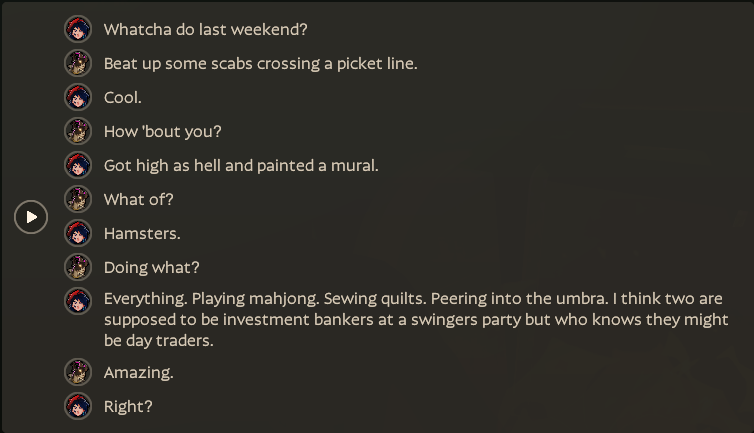This screenshot has width=754, height=433.
Task: Click the avatar icon beside 'What of?'
Action: [78, 199]
